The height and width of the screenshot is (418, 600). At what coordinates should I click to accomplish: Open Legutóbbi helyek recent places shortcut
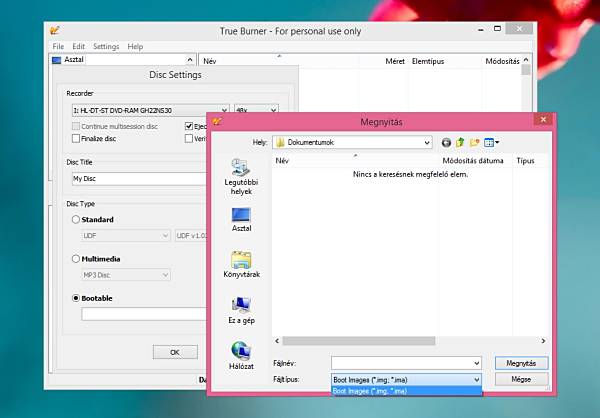(241, 177)
